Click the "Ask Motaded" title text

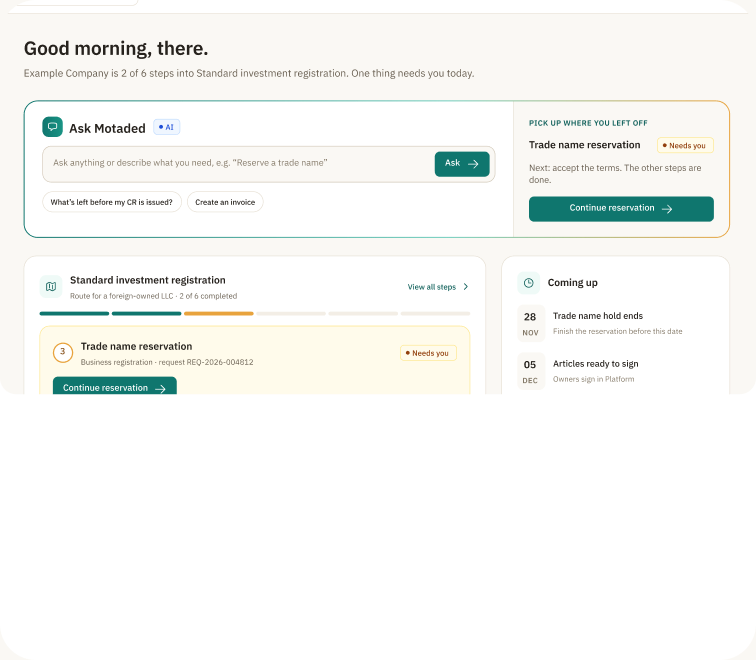tap(107, 128)
